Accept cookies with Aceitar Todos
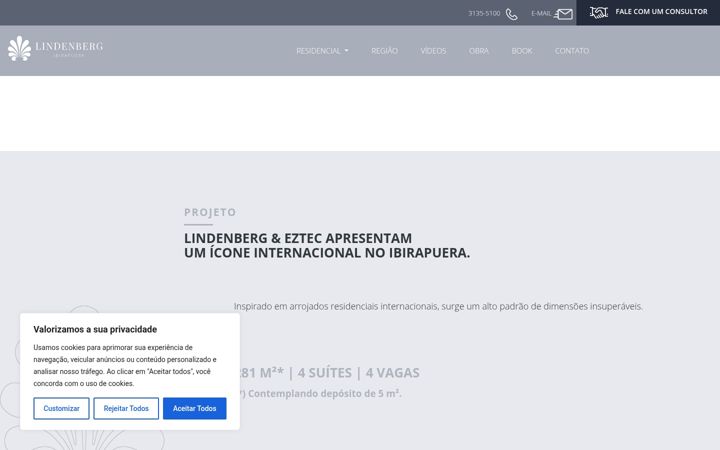 pos(195,408)
